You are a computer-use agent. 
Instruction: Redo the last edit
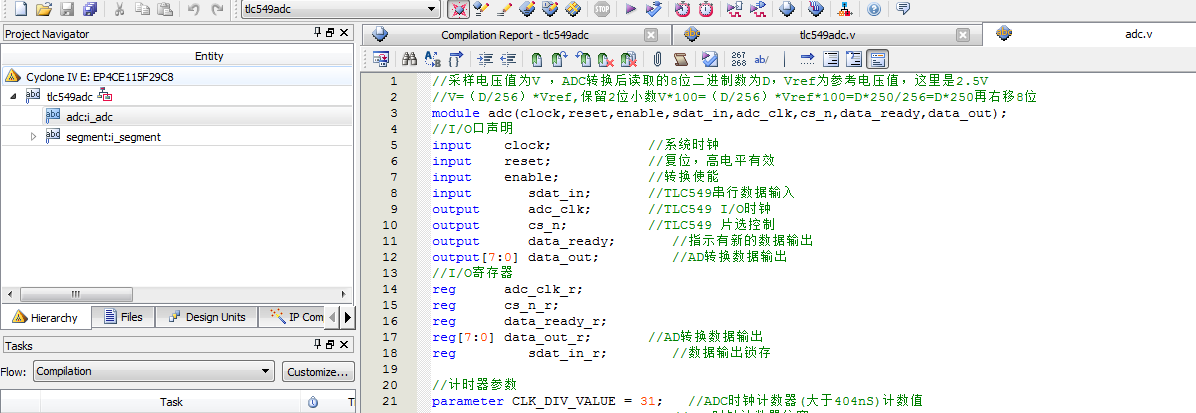tap(217, 9)
